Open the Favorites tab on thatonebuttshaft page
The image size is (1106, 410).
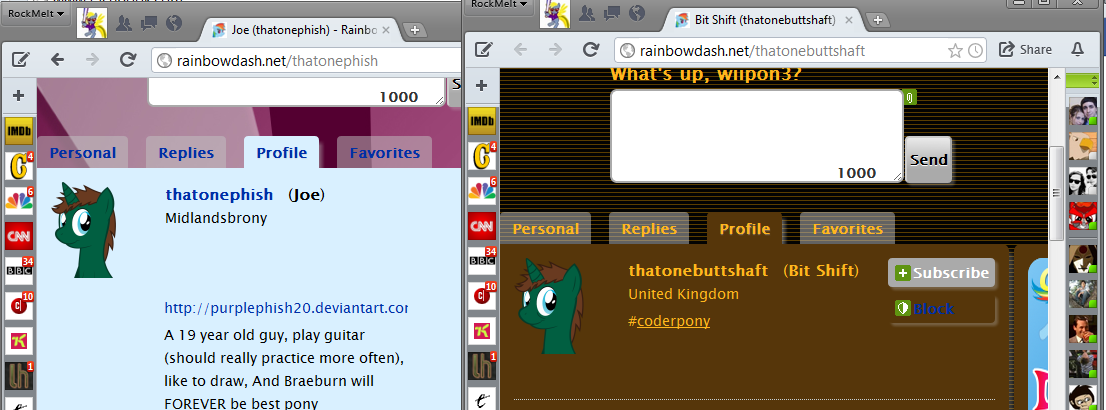coord(847,229)
